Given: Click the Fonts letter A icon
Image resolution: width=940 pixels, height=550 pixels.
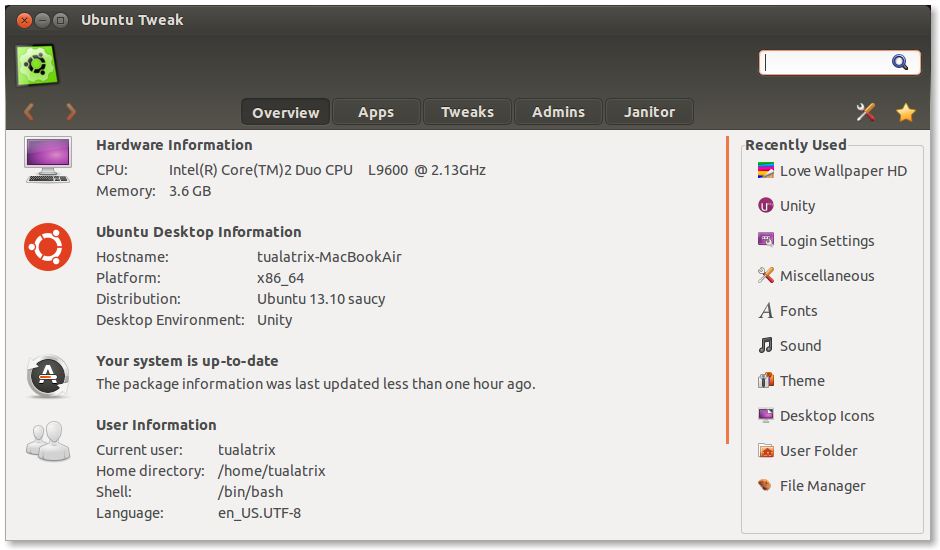Looking at the screenshot, I should (x=766, y=311).
